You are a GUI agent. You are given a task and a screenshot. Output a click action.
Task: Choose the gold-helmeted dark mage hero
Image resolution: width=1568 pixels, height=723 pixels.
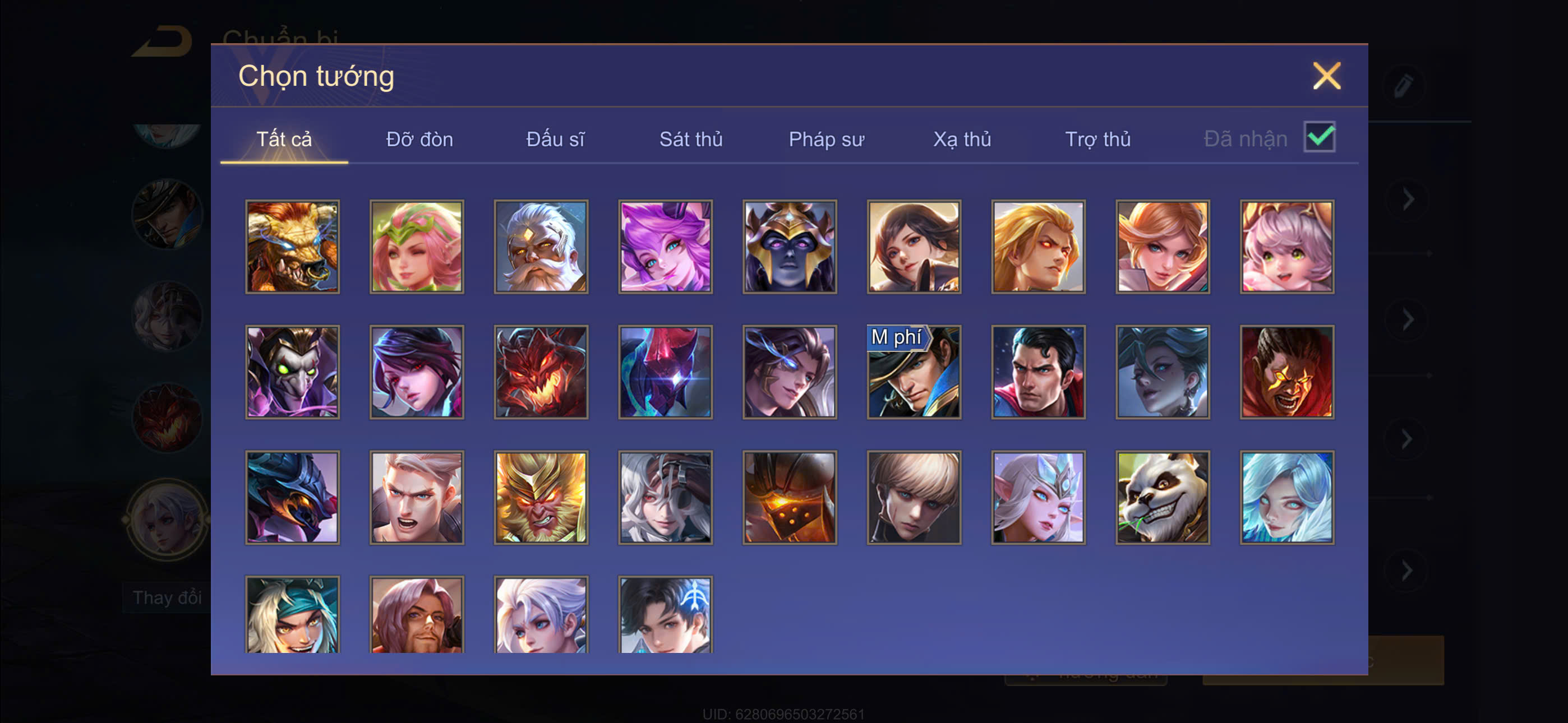(790, 247)
